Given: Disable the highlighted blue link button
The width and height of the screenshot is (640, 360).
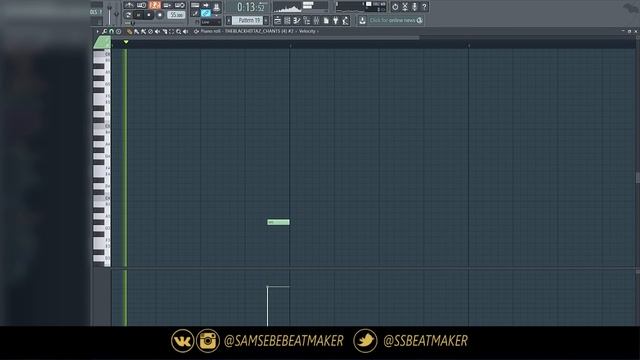Looking at the screenshot, I should 205,13.
